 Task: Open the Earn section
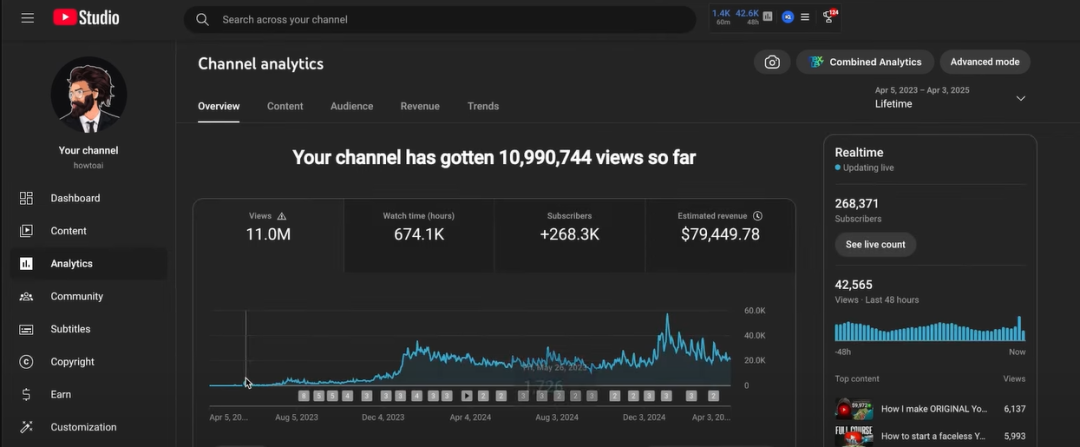point(61,394)
